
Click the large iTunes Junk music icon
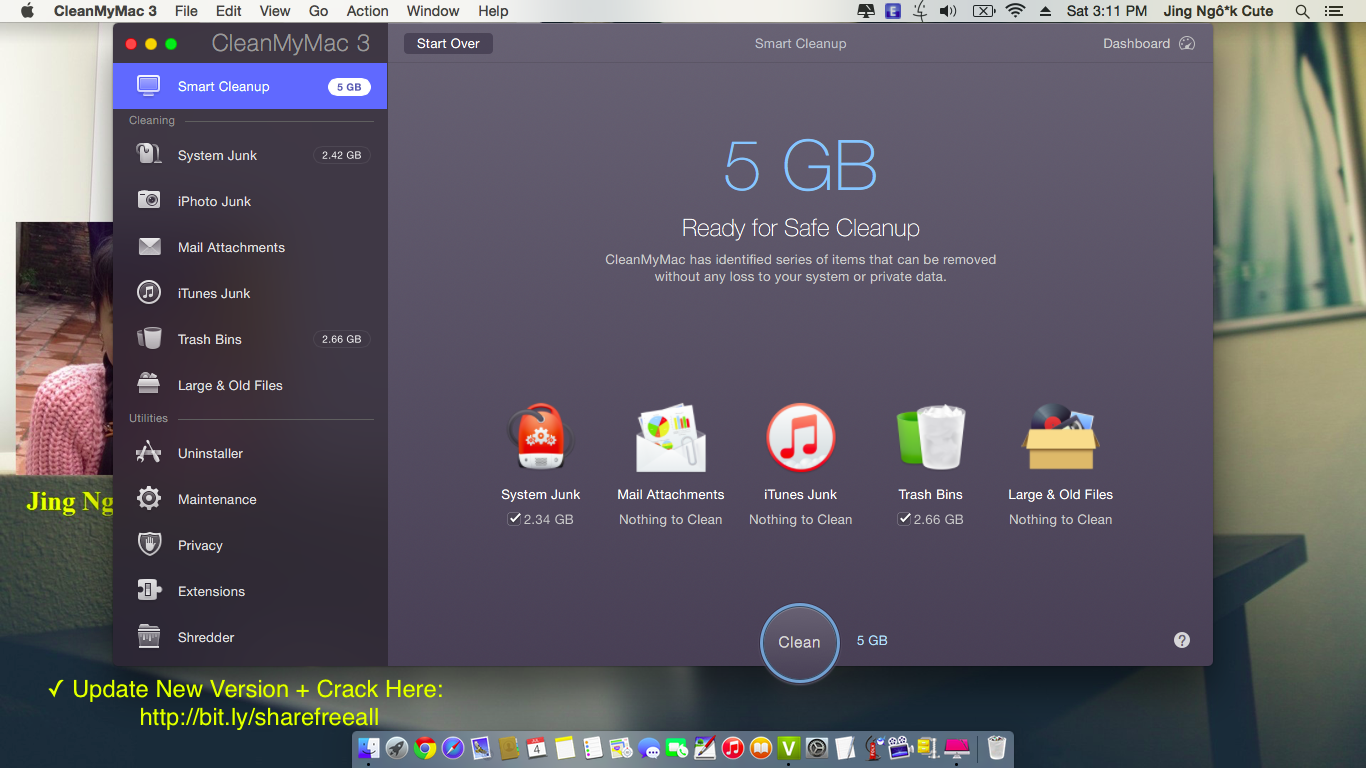point(800,437)
